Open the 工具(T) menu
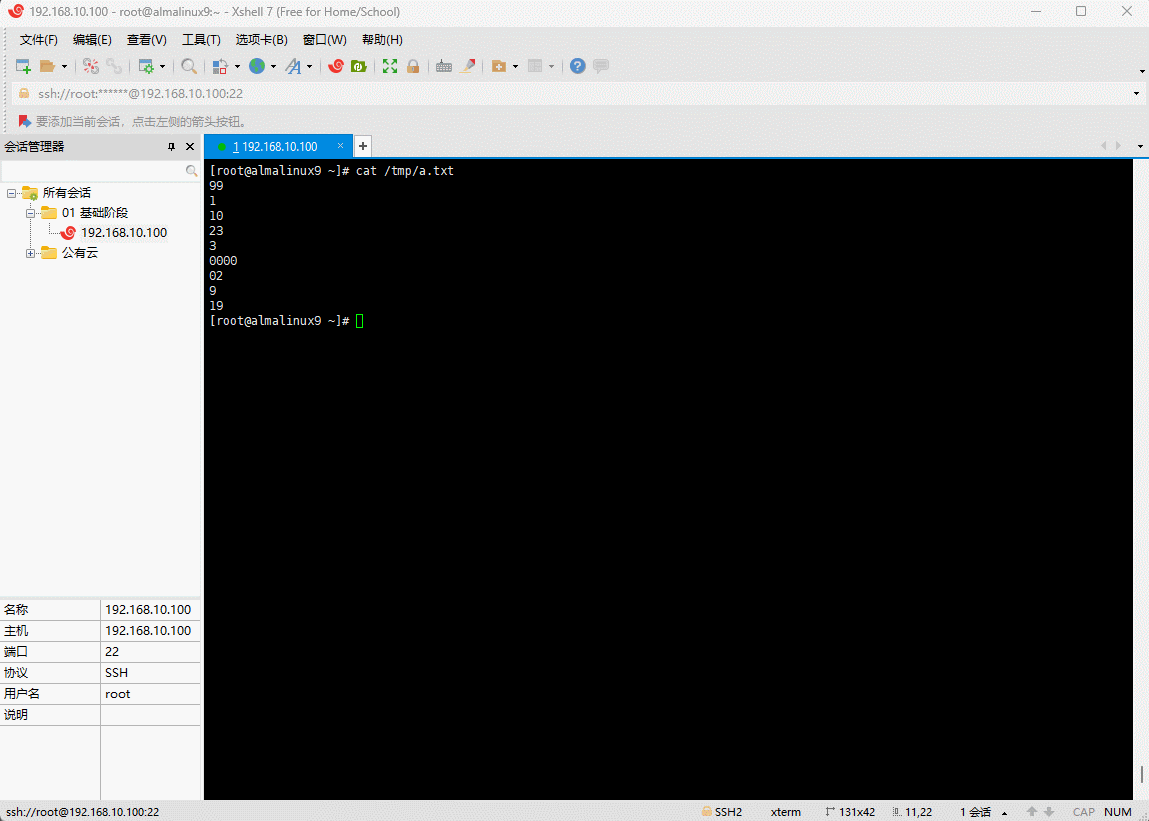The image size is (1149, 821). coord(201,40)
